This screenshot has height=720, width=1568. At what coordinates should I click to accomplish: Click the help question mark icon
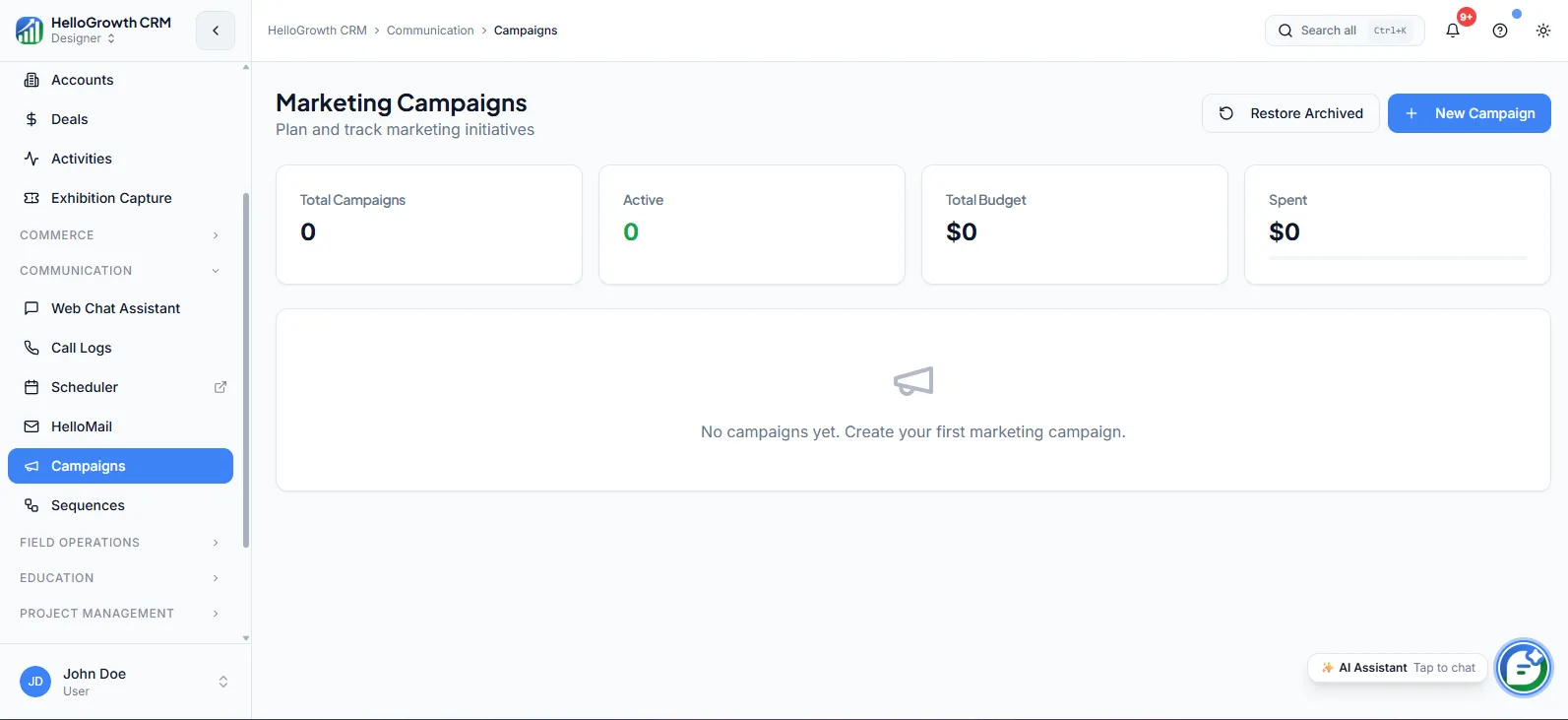point(1500,31)
